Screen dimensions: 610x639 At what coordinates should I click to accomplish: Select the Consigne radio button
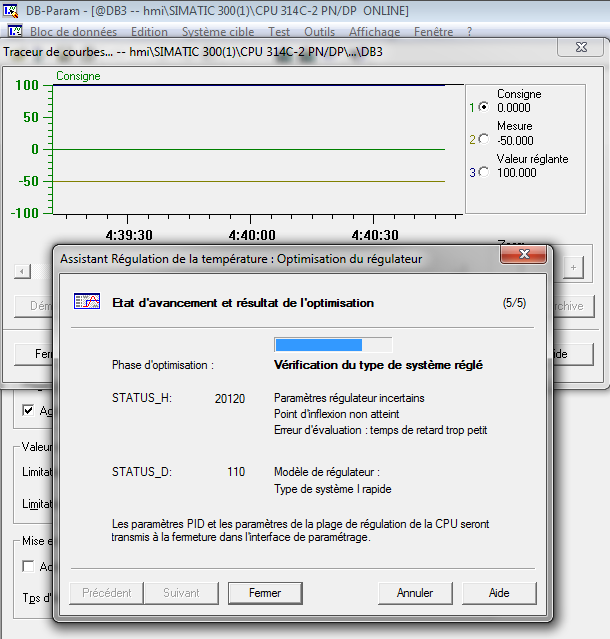click(485, 107)
